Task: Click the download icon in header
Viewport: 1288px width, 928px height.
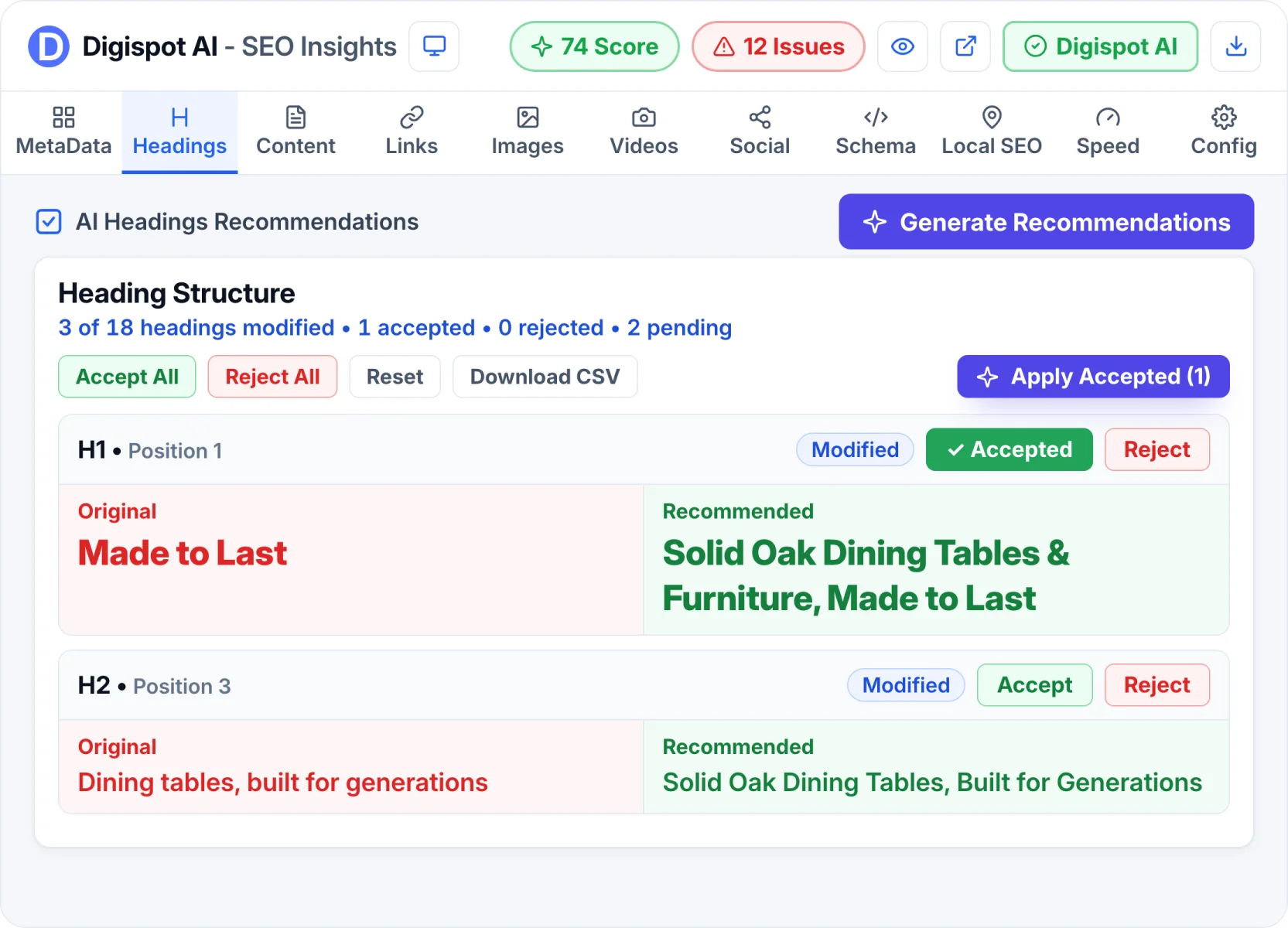Action: tap(1236, 46)
